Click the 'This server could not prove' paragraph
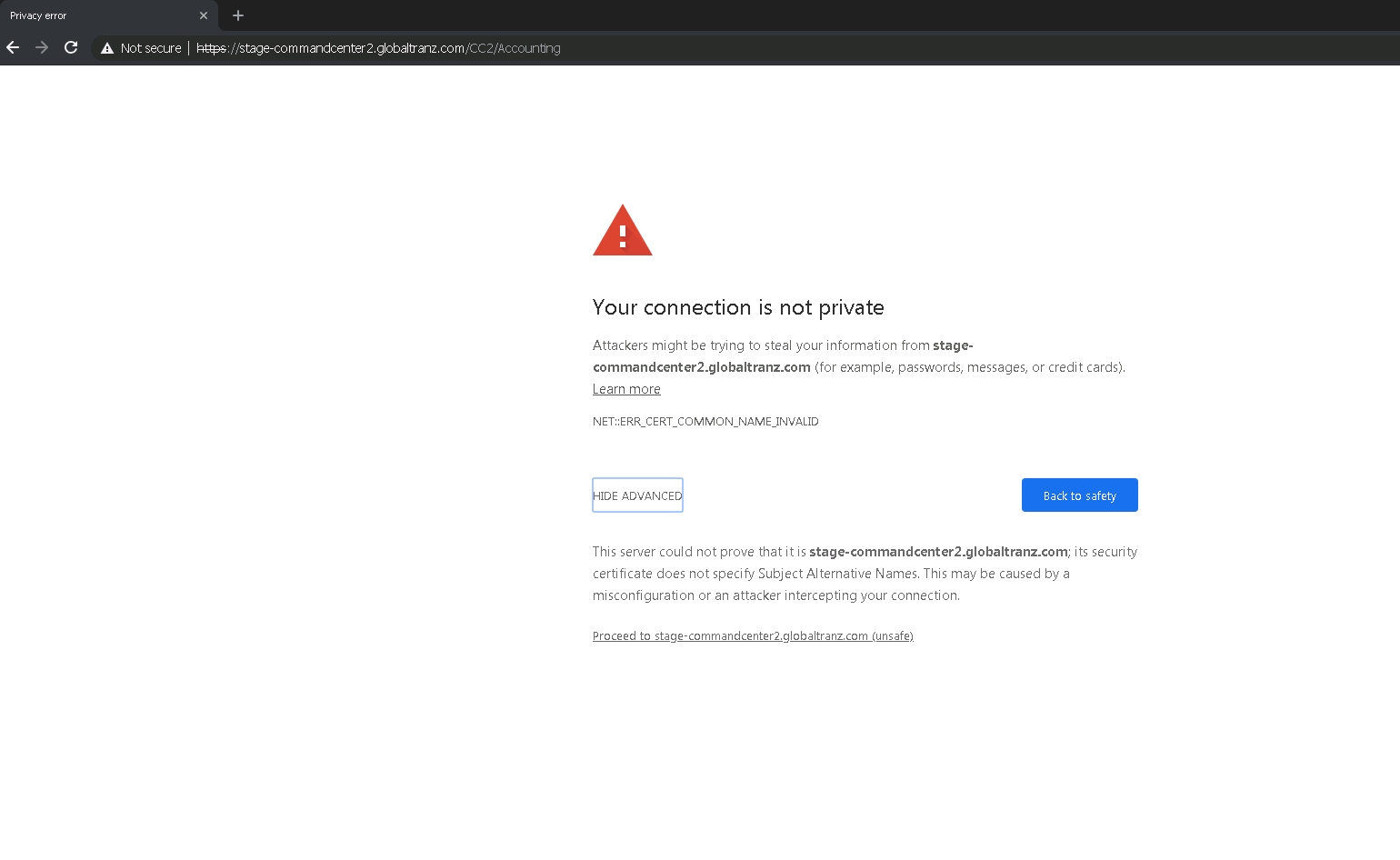 tap(865, 574)
